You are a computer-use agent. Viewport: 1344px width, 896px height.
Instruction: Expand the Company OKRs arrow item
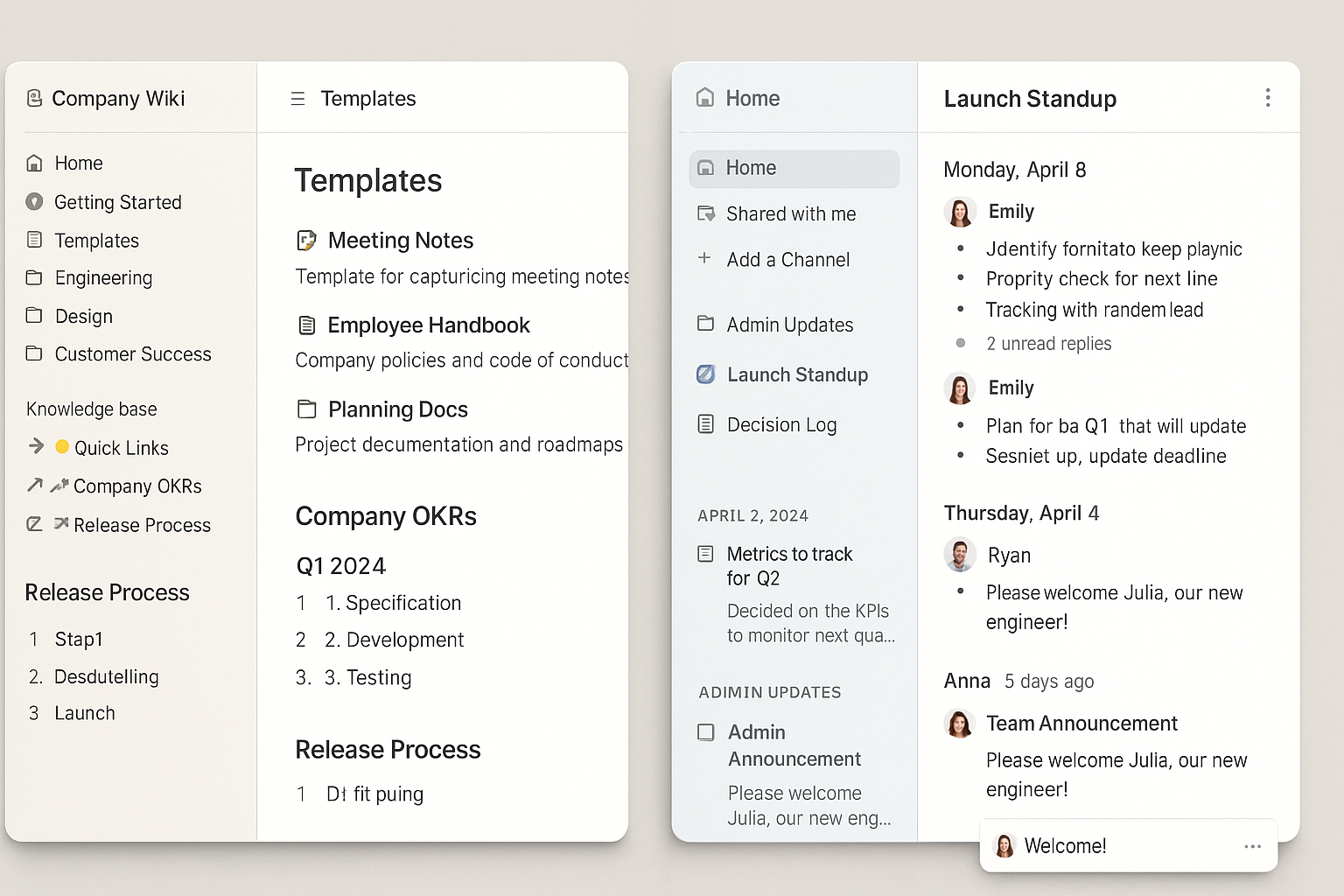click(34, 485)
